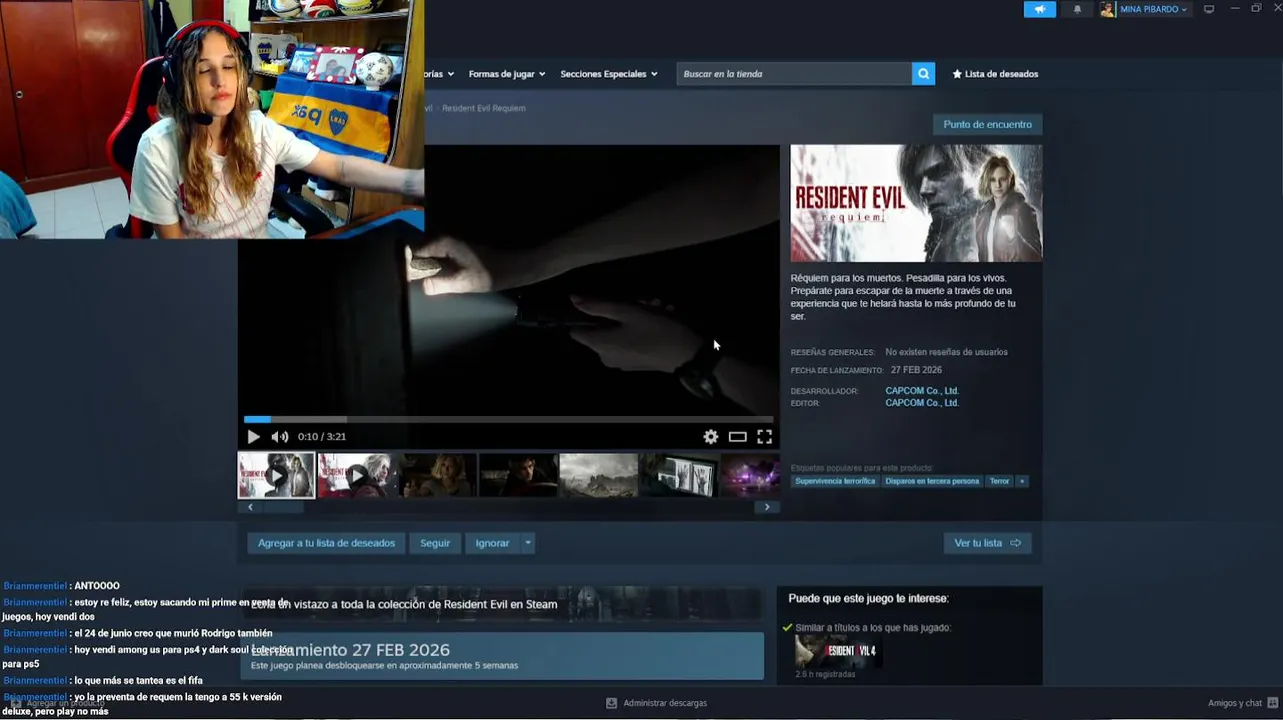Select second trailer thumbnail with red-haired character

tap(357, 475)
